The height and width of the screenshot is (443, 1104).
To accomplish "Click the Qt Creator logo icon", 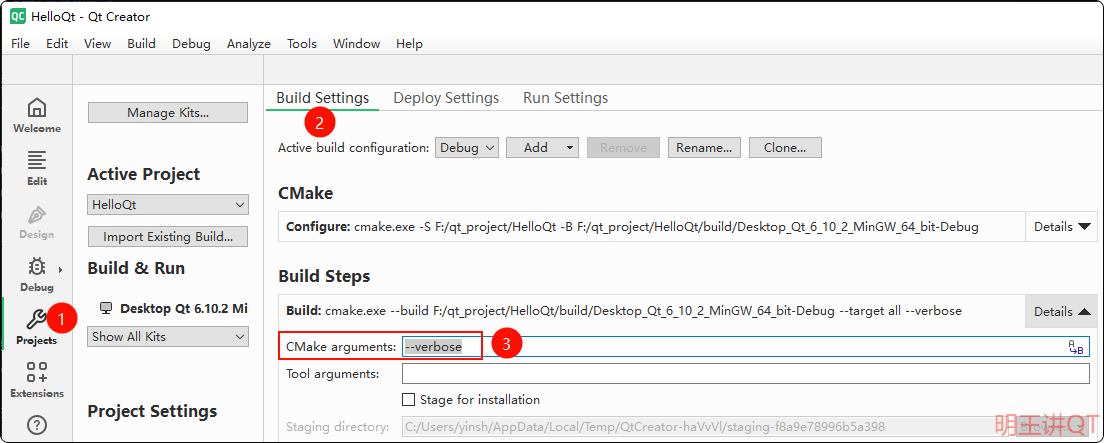I will (17, 16).
